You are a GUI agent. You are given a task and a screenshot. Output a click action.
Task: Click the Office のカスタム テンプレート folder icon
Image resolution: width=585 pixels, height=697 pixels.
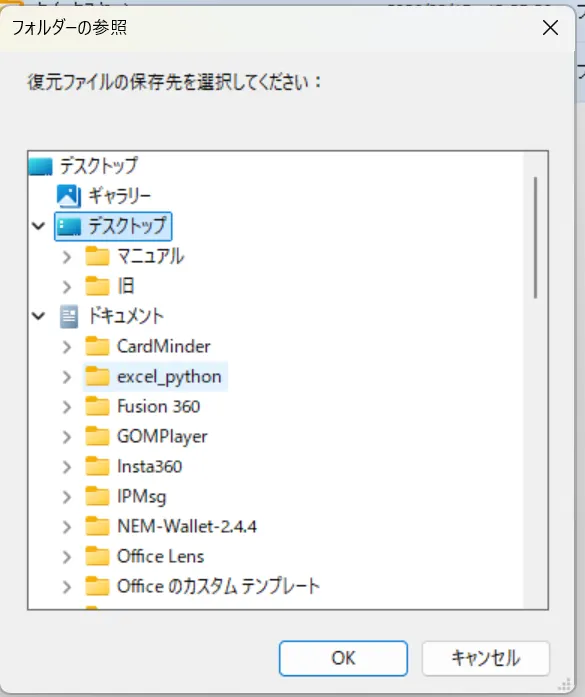click(97, 586)
